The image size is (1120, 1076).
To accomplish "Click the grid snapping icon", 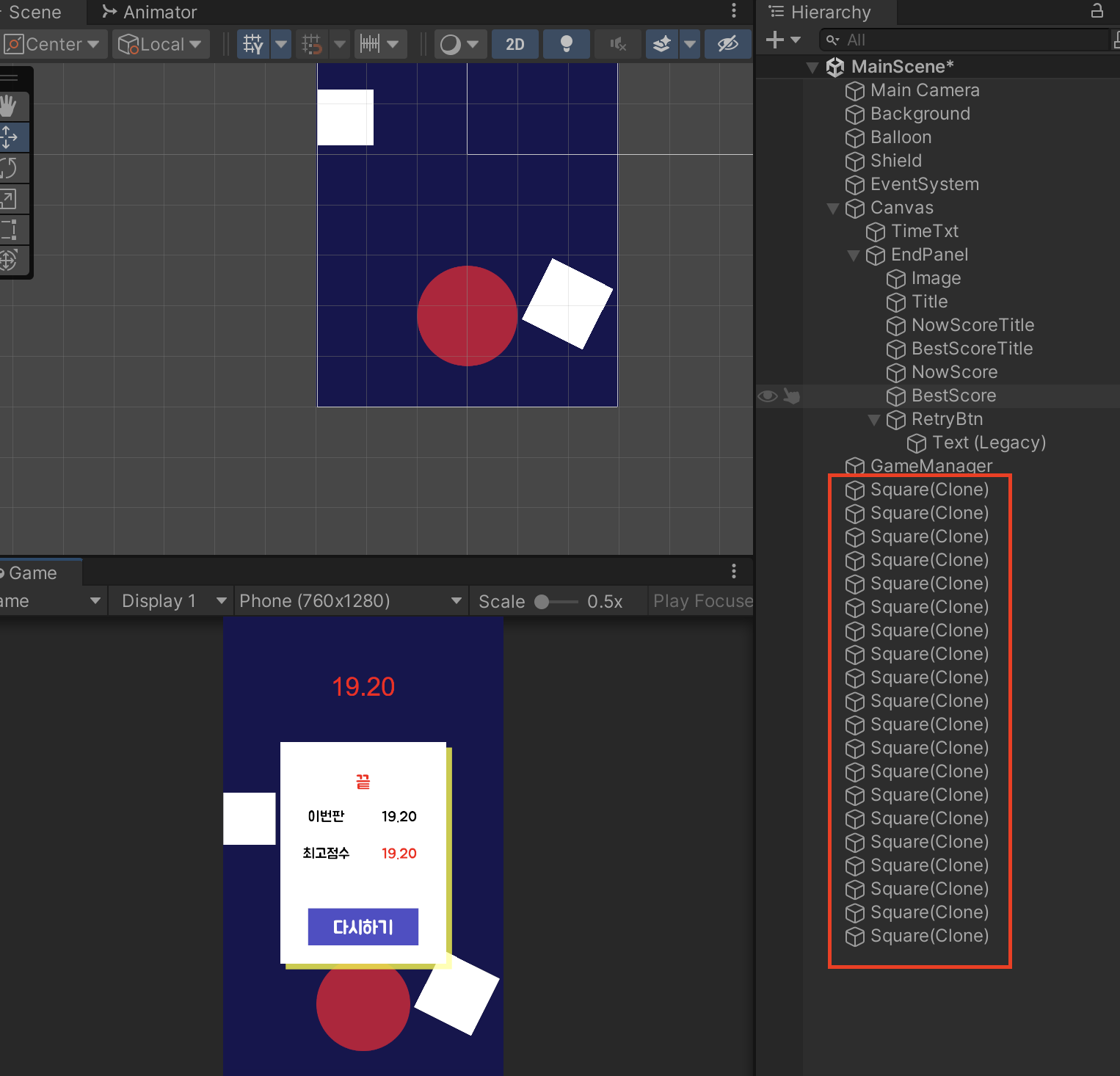I will (x=312, y=44).
